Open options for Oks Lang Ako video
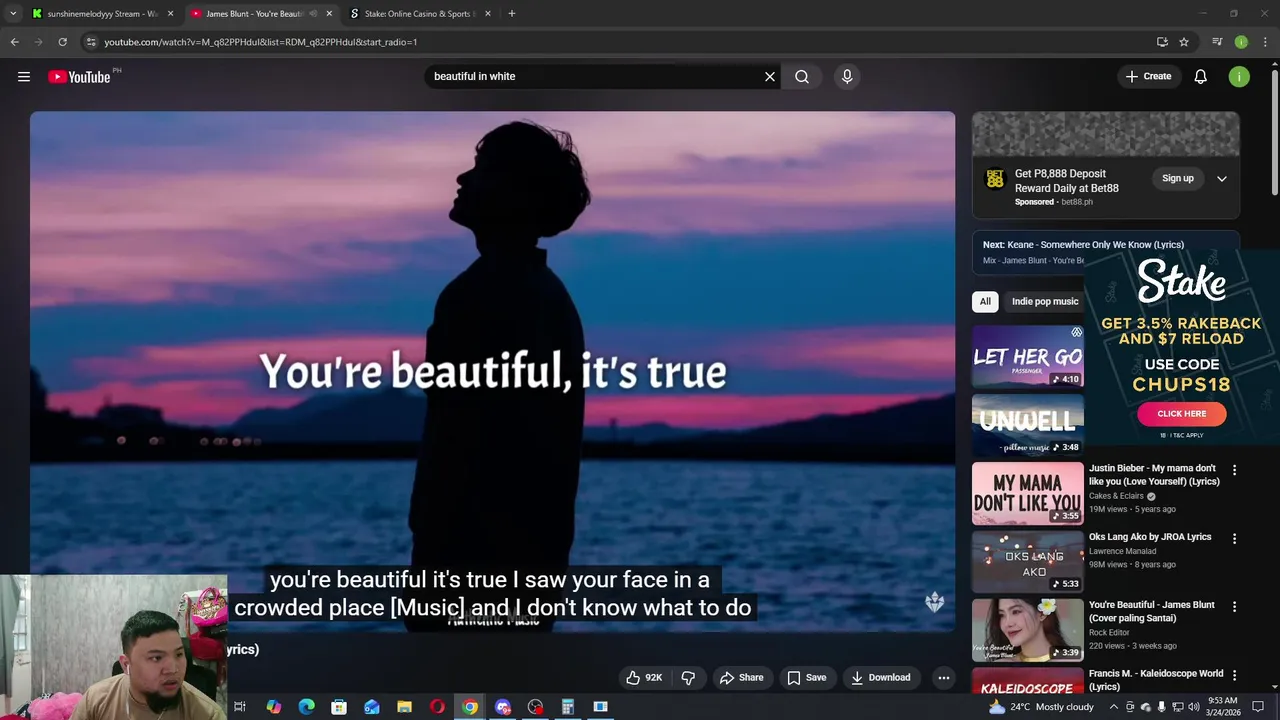 1234,538
